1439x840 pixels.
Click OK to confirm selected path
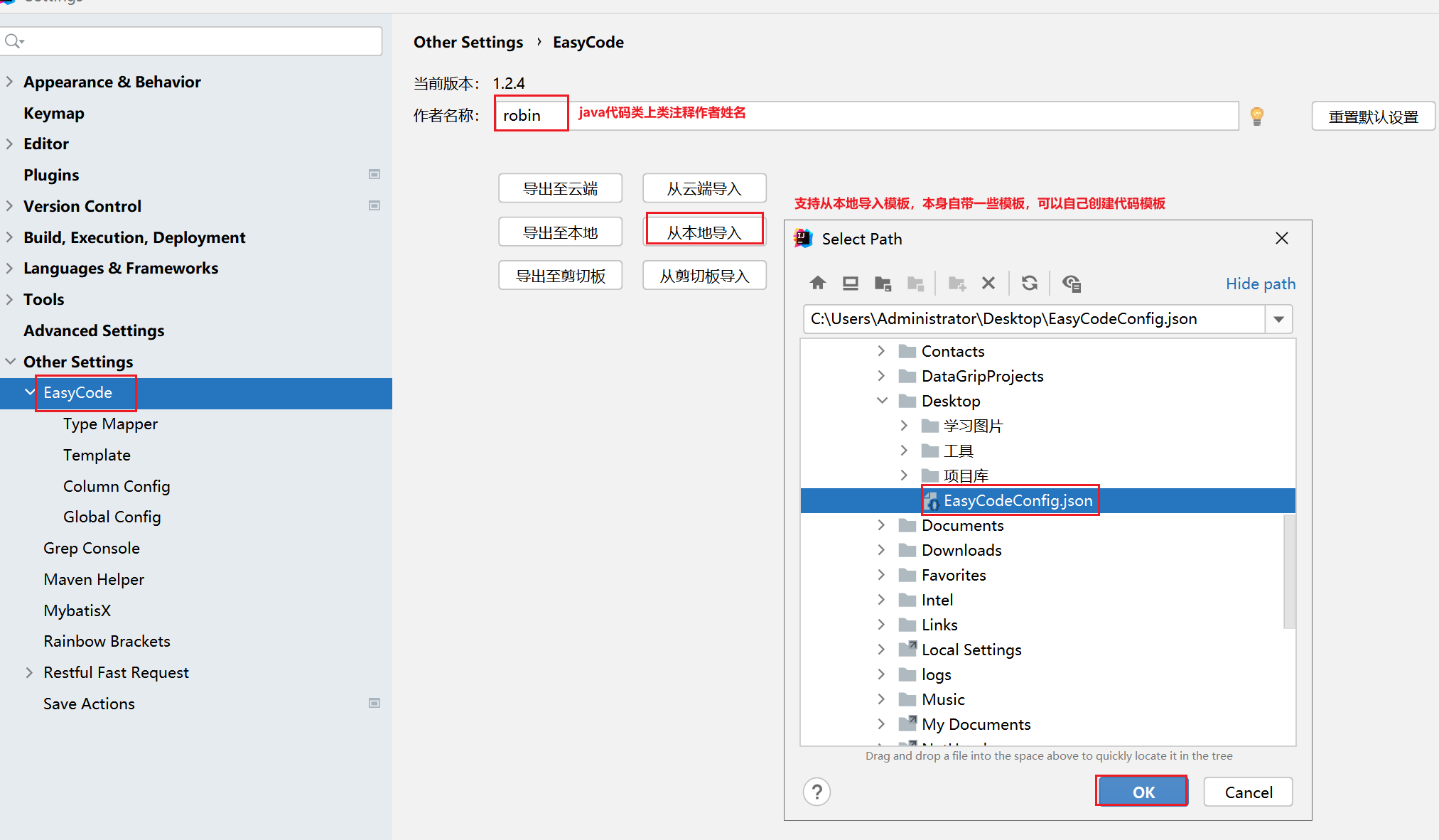click(1142, 792)
